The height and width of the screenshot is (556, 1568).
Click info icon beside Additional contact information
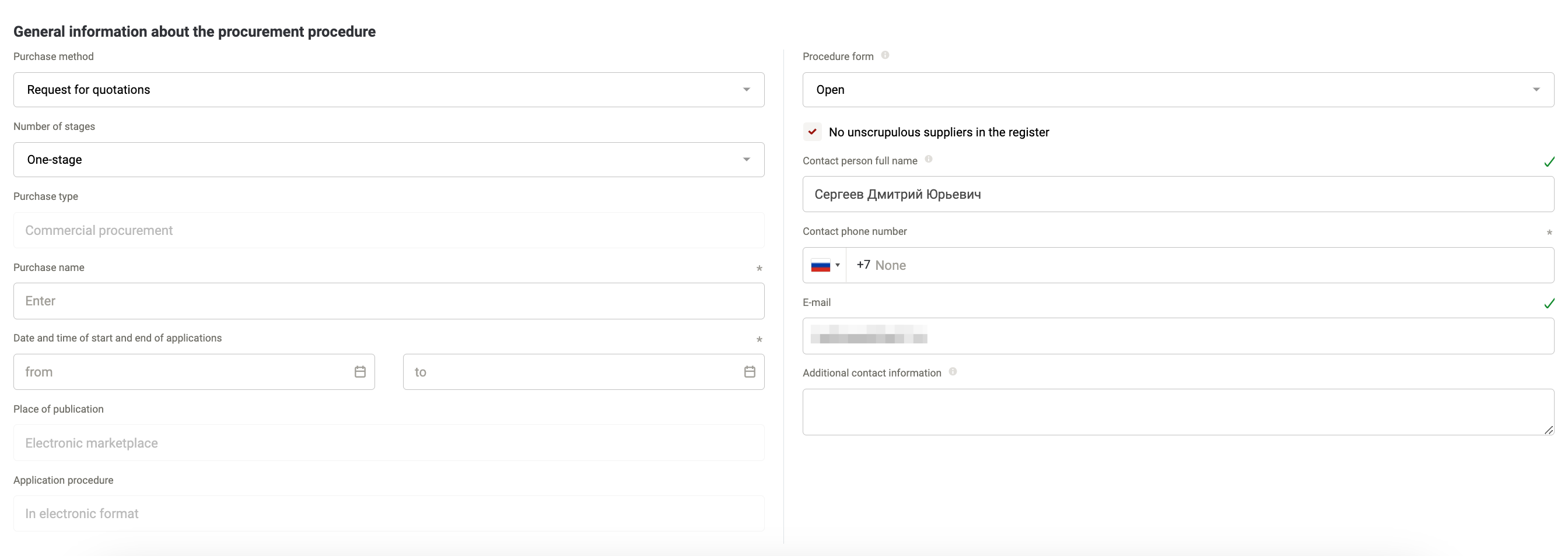click(953, 372)
